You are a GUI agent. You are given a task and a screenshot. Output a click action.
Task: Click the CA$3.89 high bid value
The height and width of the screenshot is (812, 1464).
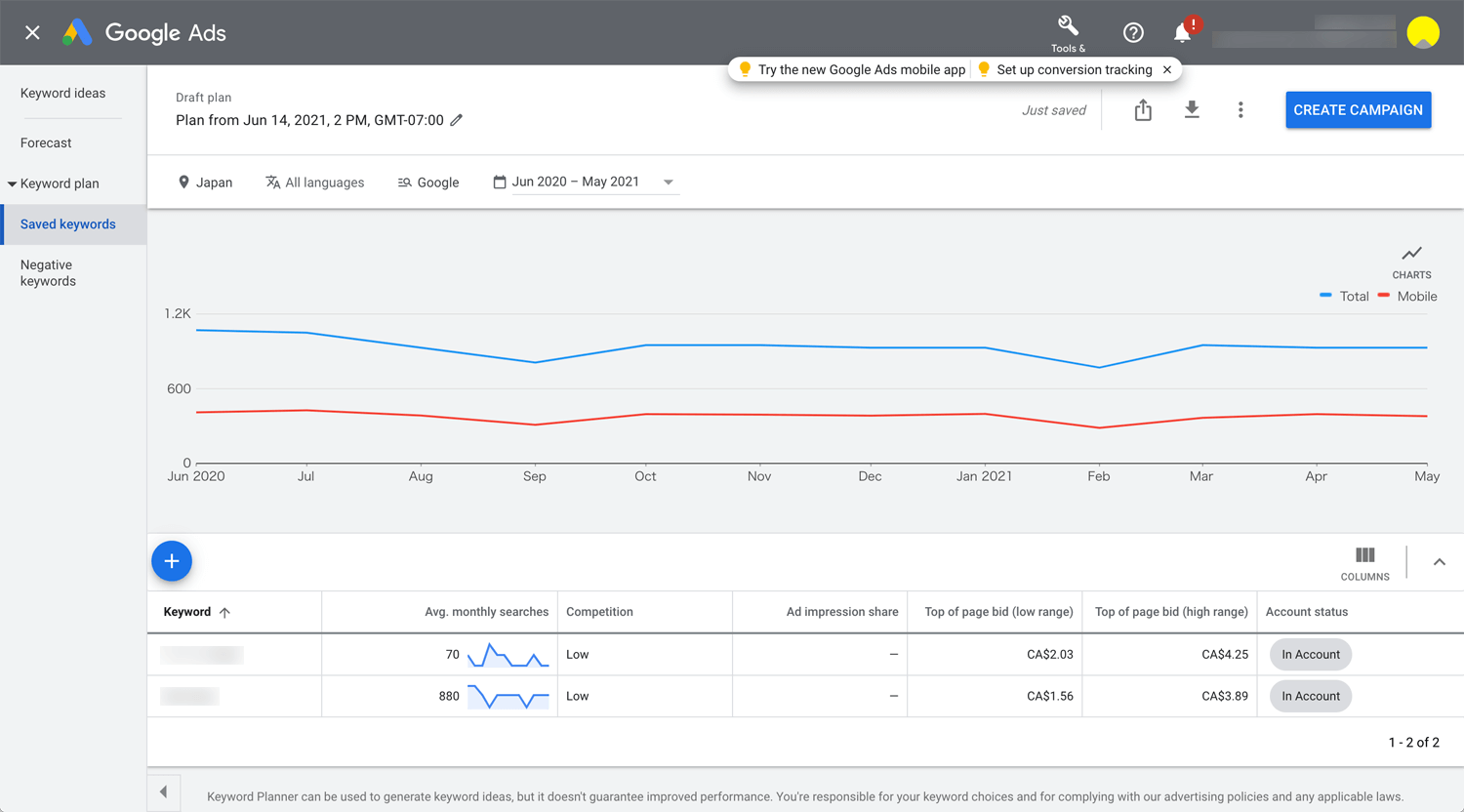pos(1225,696)
